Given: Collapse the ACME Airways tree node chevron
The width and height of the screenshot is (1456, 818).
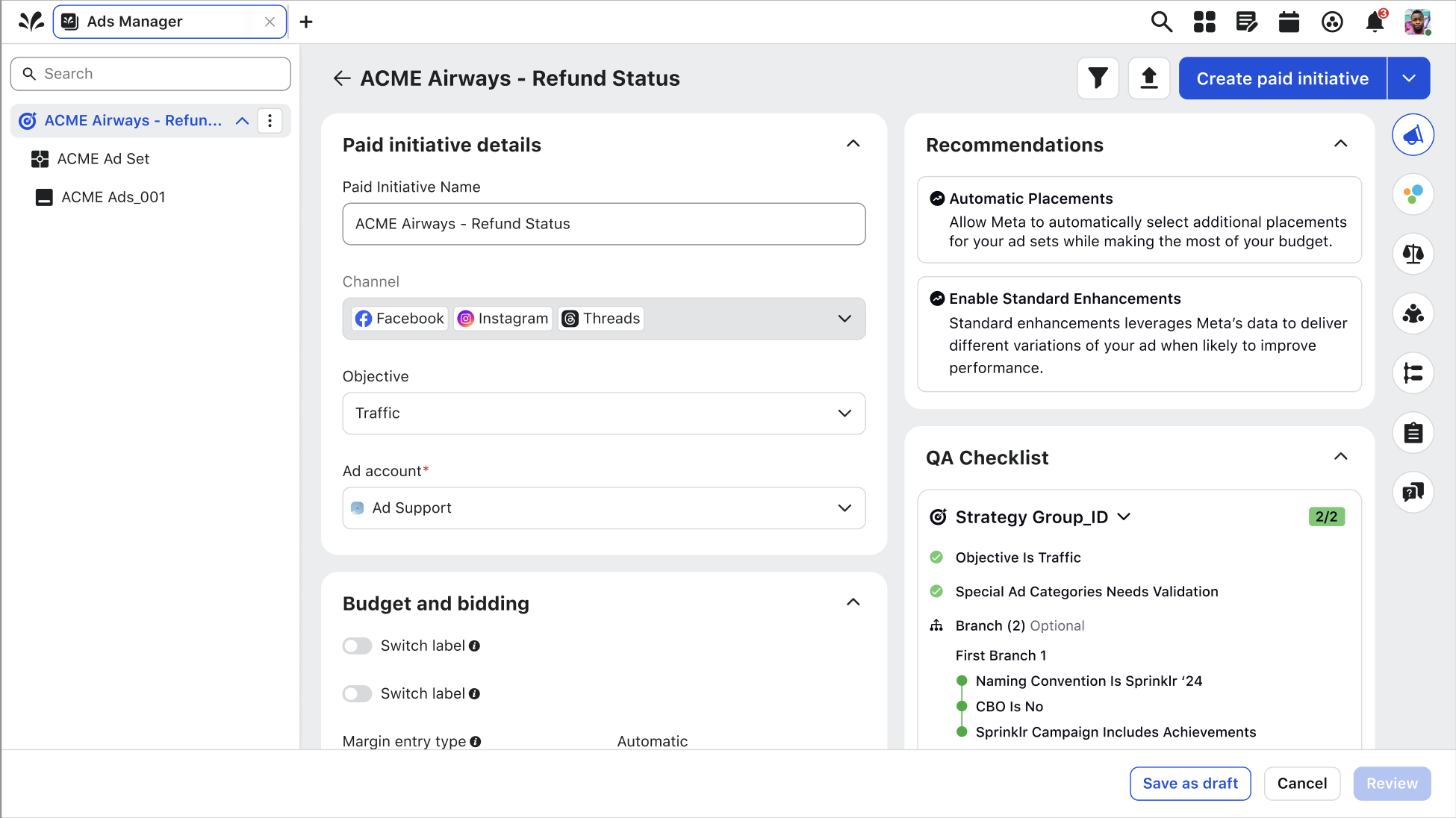Looking at the screenshot, I should coord(242,120).
